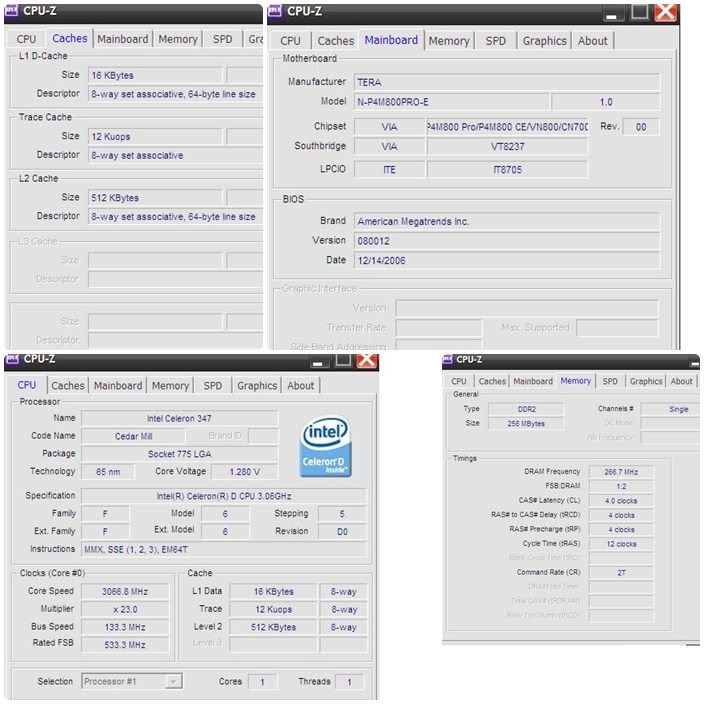
Task: Open Caches tab in Memory window
Action: (x=492, y=381)
